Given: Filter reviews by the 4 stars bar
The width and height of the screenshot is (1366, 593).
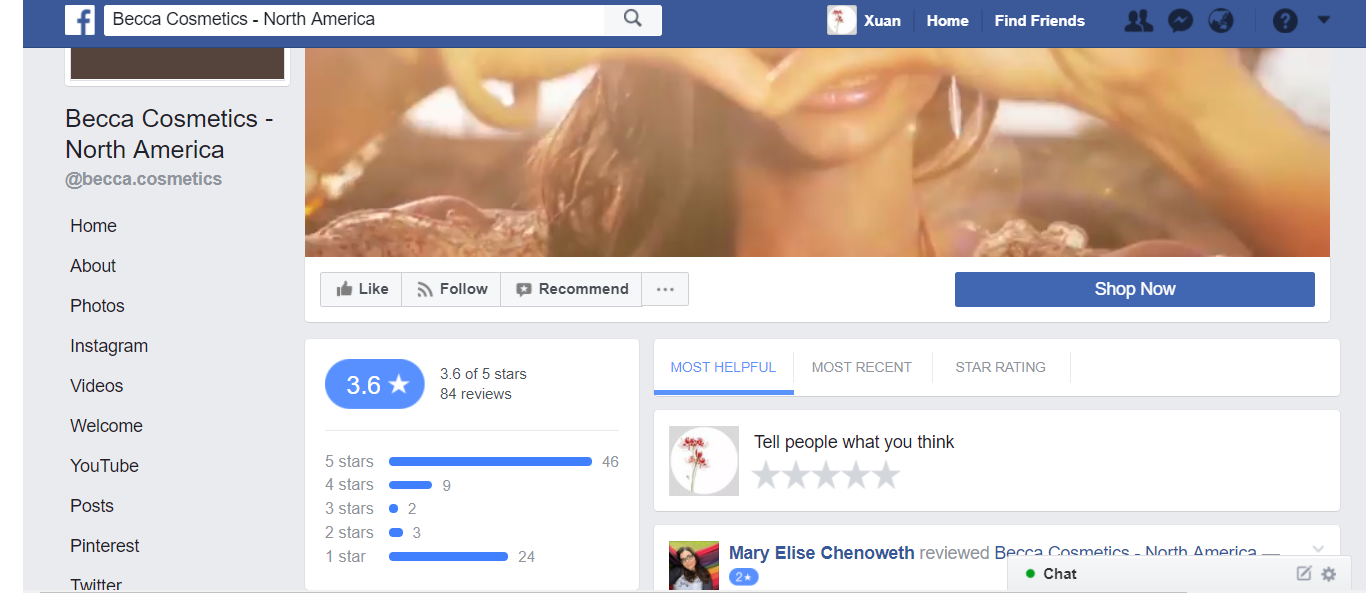Looking at the screenshot, I should pyautogui.click(x=410, y=485).
